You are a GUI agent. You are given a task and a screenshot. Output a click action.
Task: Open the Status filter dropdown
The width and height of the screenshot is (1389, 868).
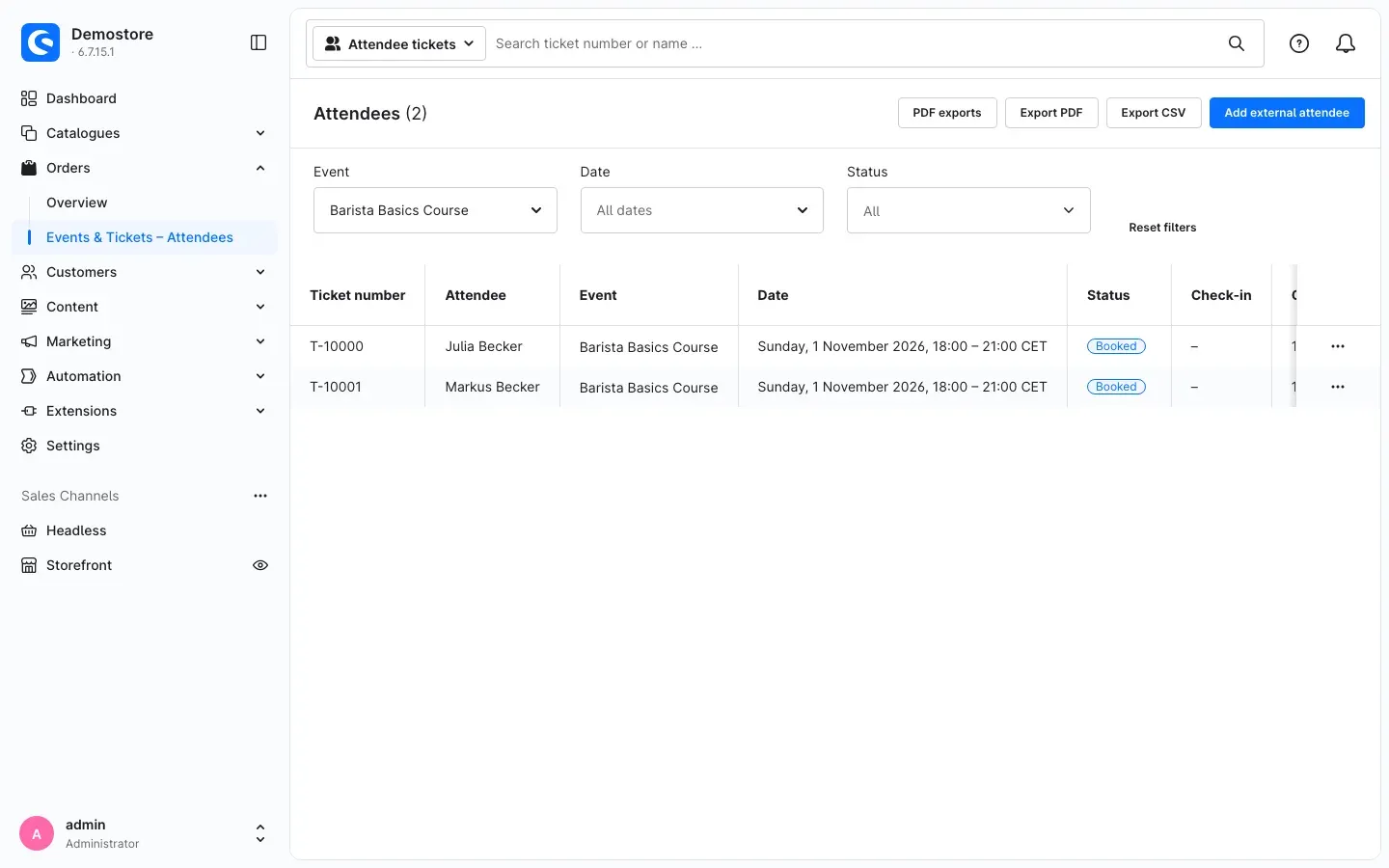[x=968, y=210]
